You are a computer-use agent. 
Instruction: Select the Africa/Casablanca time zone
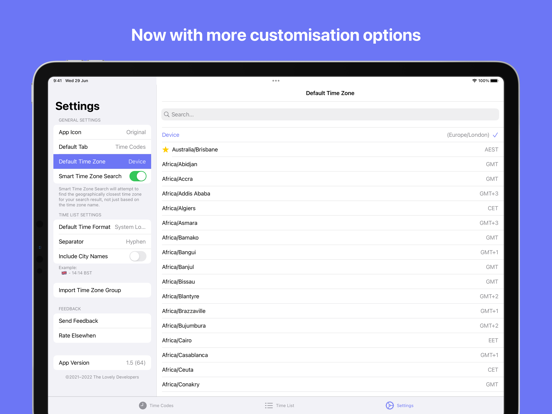point(330,355)
